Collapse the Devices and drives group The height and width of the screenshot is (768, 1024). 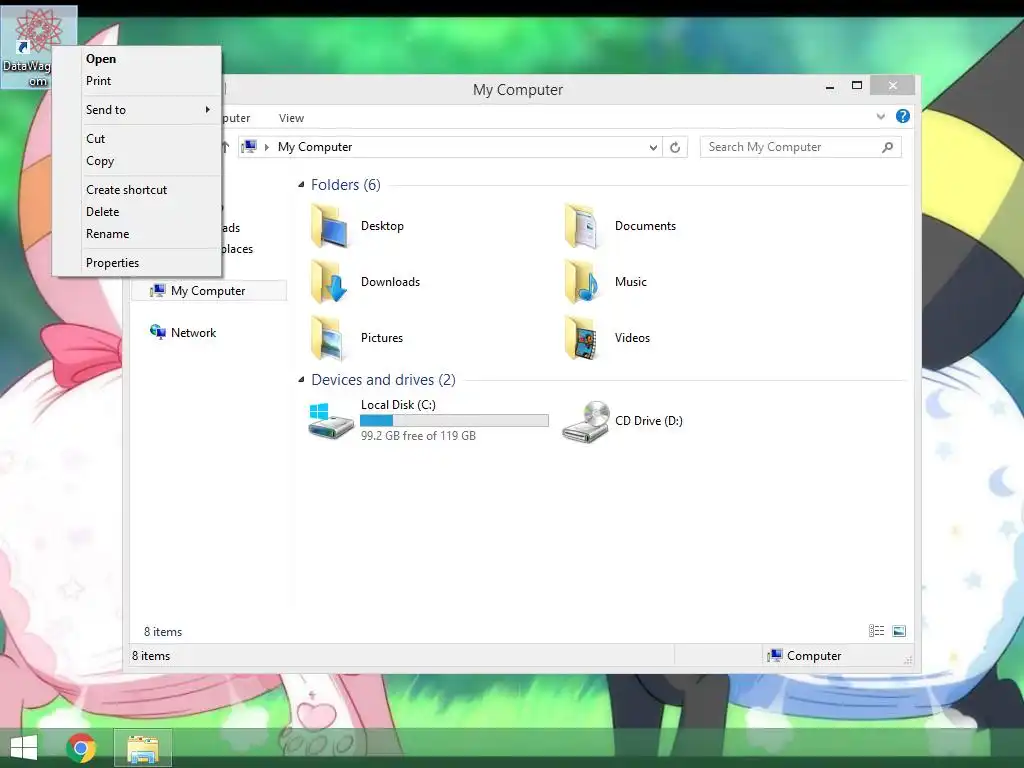pyautogui.click(x=301, y=379)
